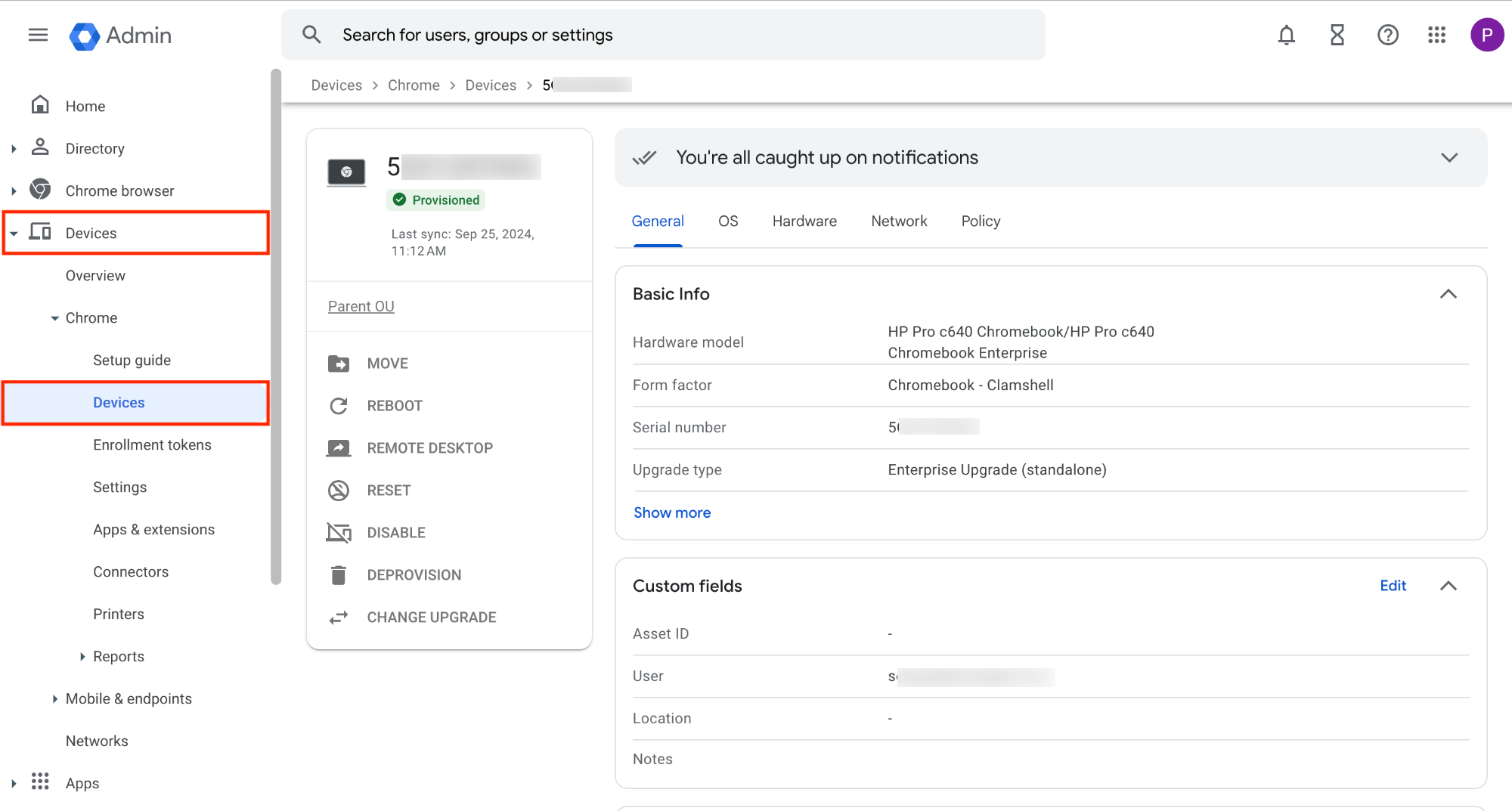
Task: Click the Chrome breadcrumb link
Action: coord(414,85)
